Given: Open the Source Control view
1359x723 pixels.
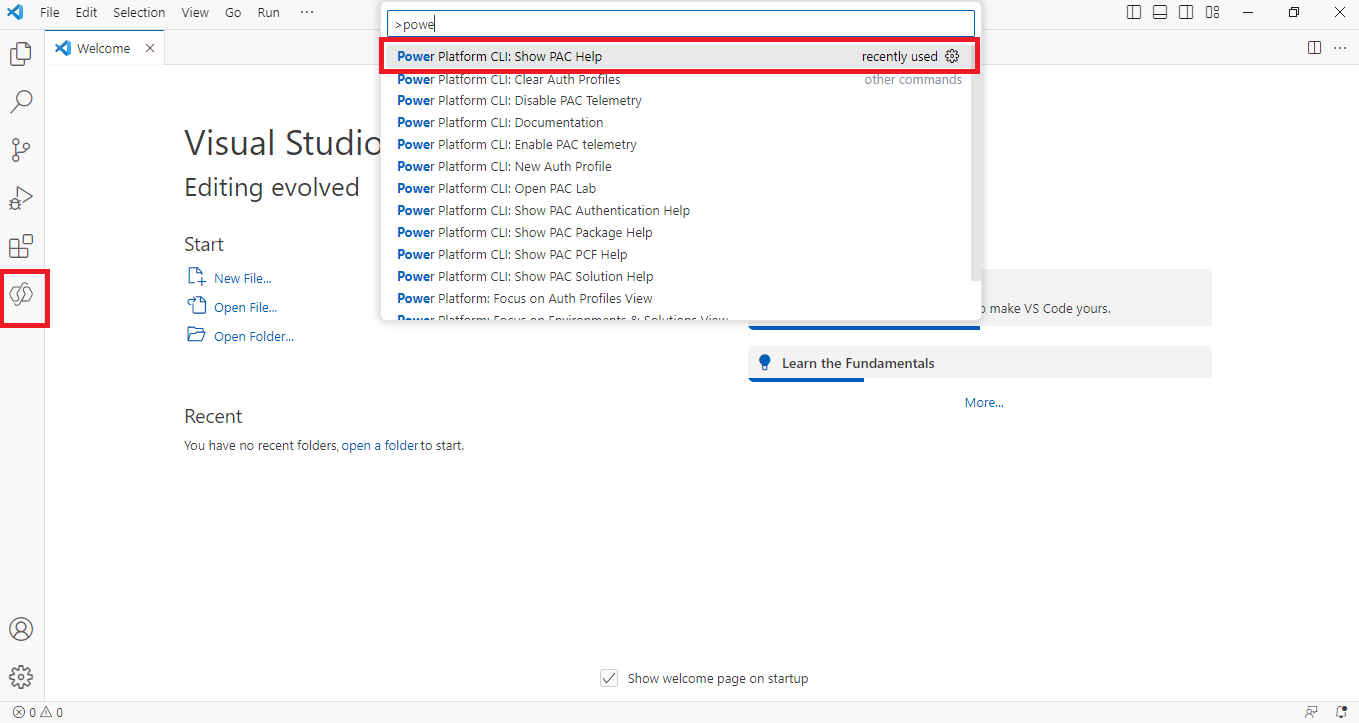Looking at the screenshot, I should click(x=21, y=150).
